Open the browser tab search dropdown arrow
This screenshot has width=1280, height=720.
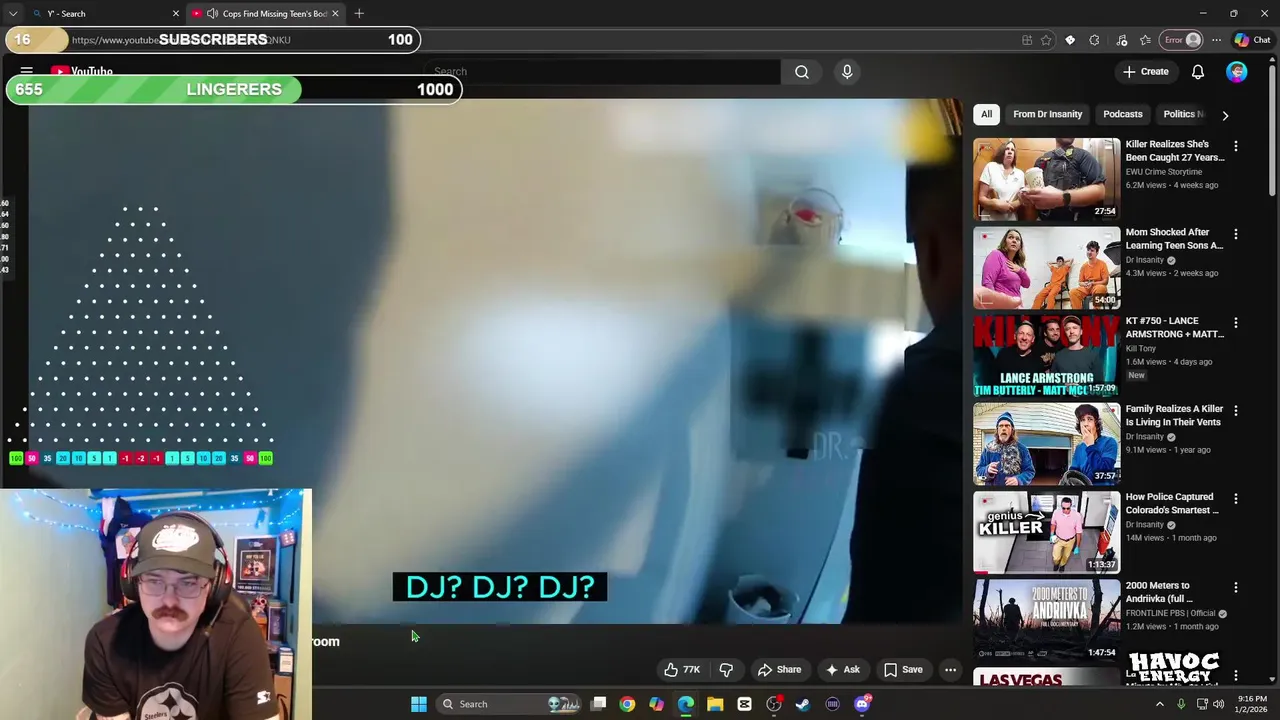tap(12, 13)
